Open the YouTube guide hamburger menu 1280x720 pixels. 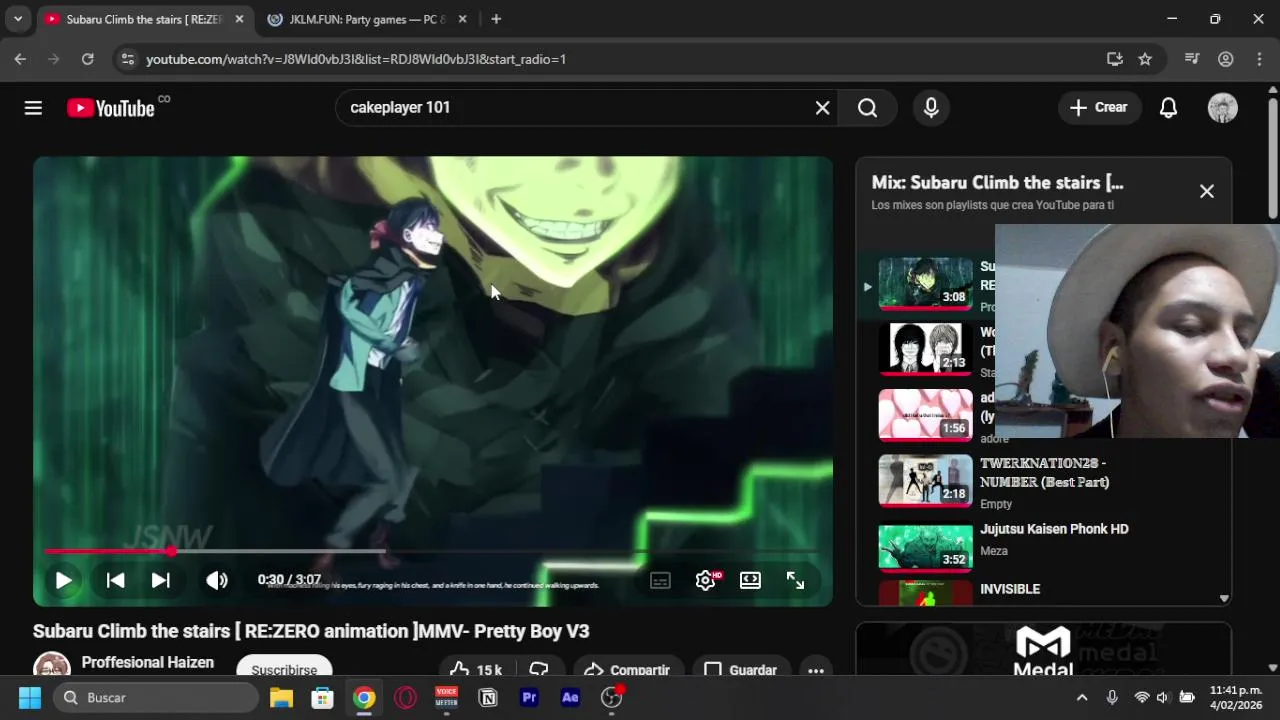(33, 108)
